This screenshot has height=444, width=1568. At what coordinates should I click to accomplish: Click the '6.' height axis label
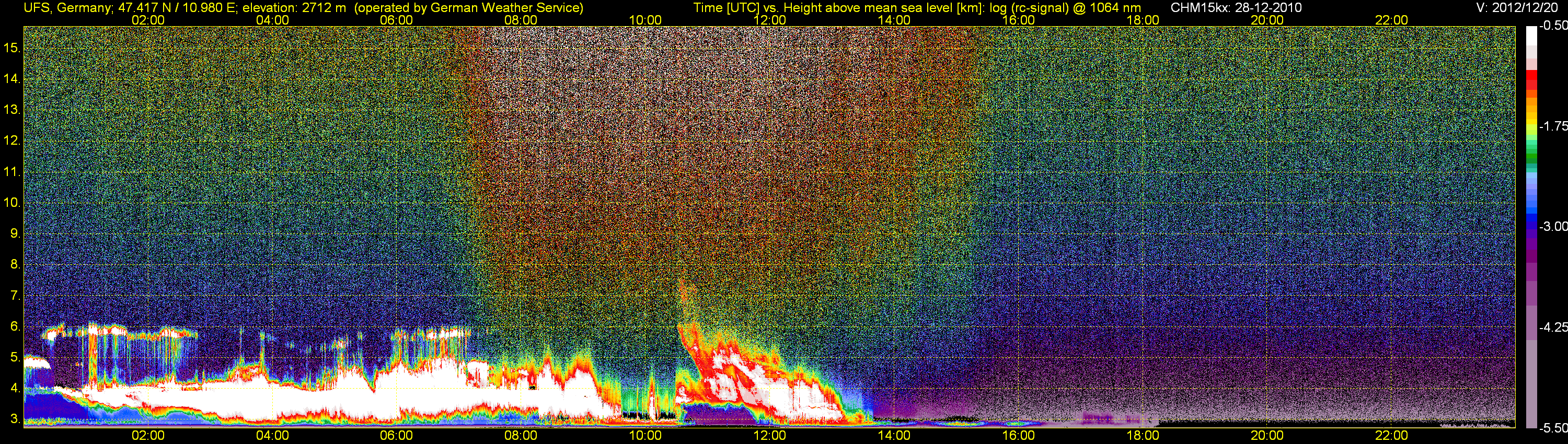coord(15,326)
